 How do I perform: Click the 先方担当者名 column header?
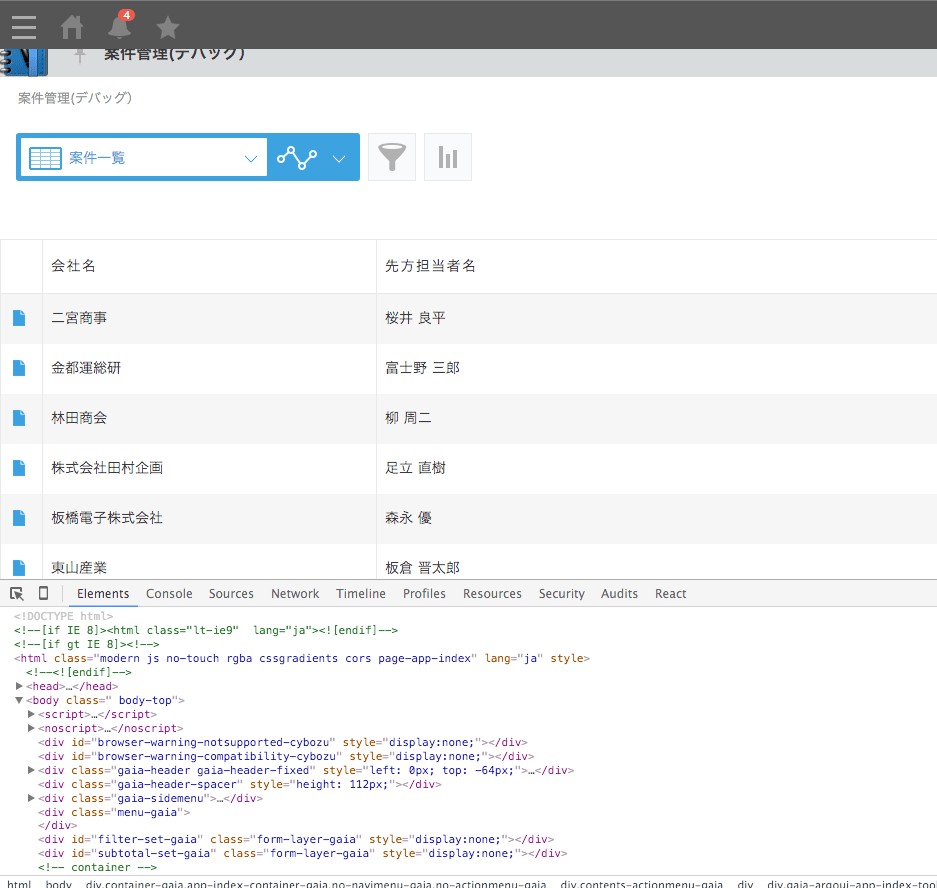point(430,266)
